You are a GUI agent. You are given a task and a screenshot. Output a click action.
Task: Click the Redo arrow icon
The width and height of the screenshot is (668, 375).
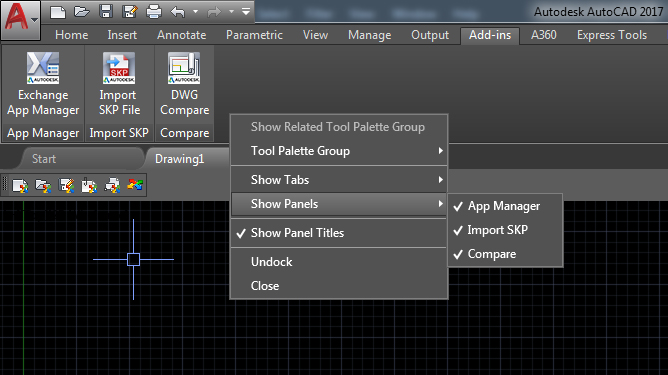click(x=214, y=12)
